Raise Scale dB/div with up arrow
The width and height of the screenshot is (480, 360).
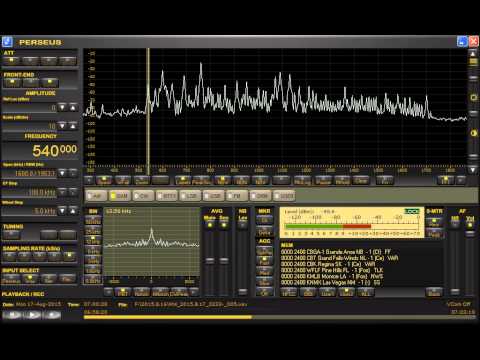[73, 126]
